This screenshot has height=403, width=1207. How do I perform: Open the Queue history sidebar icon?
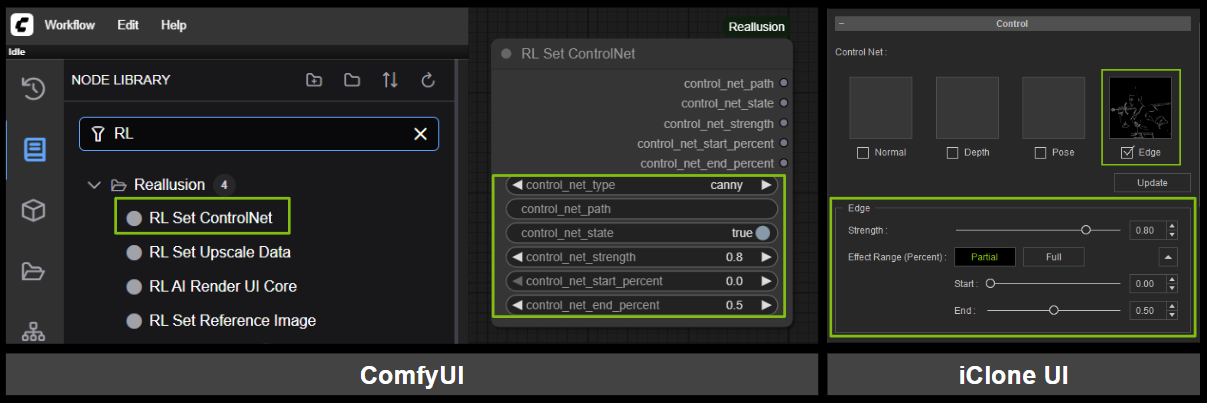click(x=34, y=89)
